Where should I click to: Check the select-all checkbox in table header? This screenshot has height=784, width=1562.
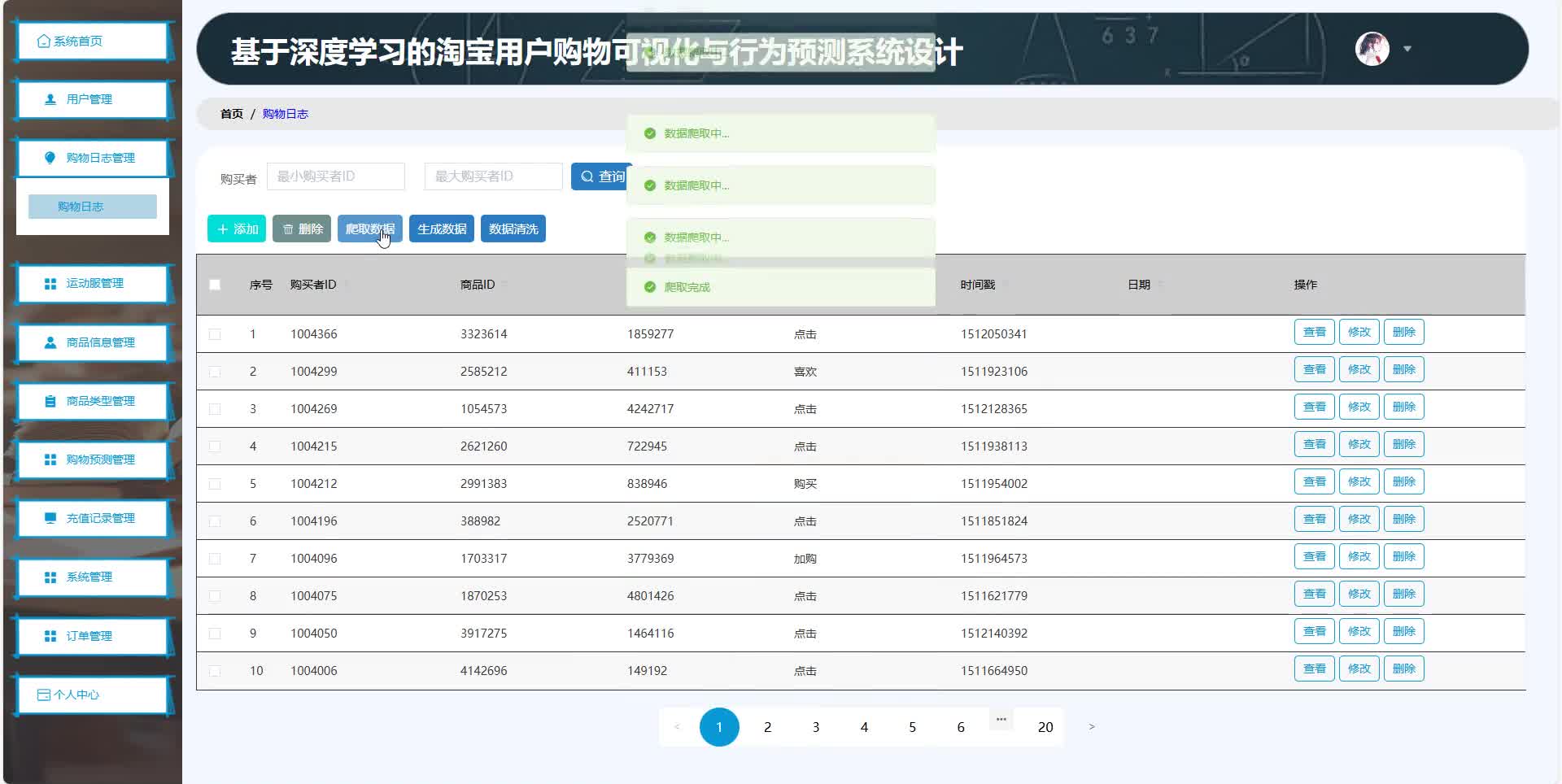(215, 285)
